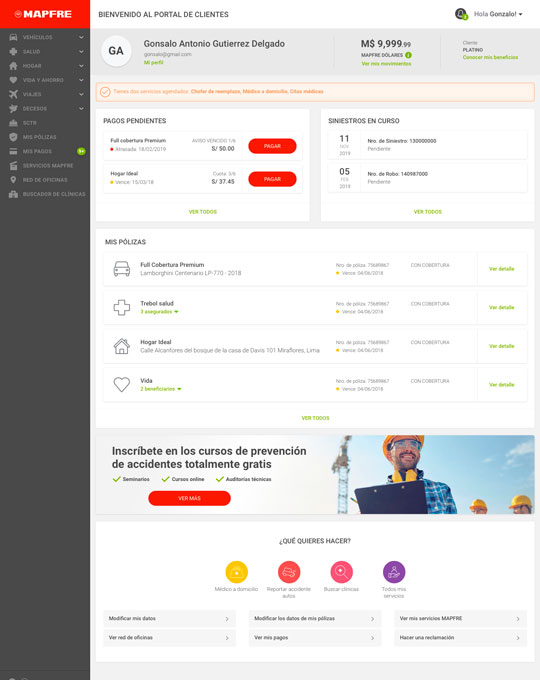The image size is (540, 680).
Task: Open Red de Oficinas location pin in sidebar
Action: pyautogui.click(x=13, y=180)
